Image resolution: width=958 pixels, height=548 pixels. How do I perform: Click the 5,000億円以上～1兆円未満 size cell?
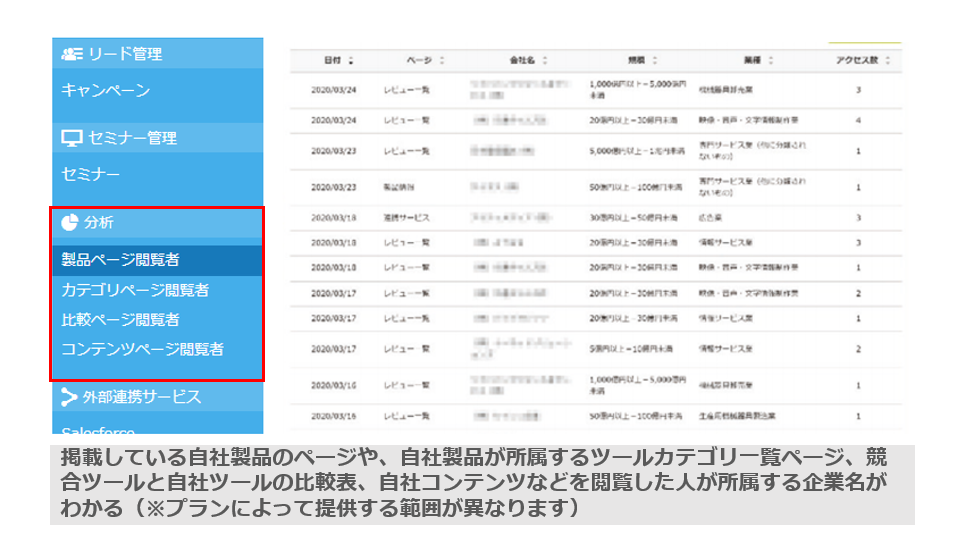637,151
